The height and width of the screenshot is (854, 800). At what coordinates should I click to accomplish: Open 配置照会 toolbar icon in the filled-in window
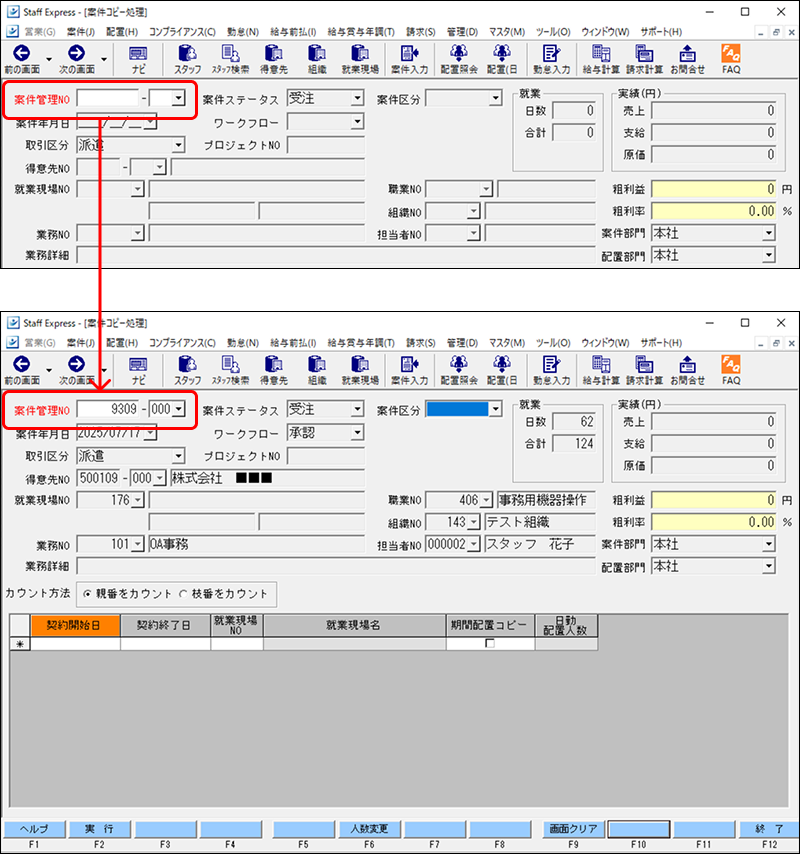pos(459,364)
